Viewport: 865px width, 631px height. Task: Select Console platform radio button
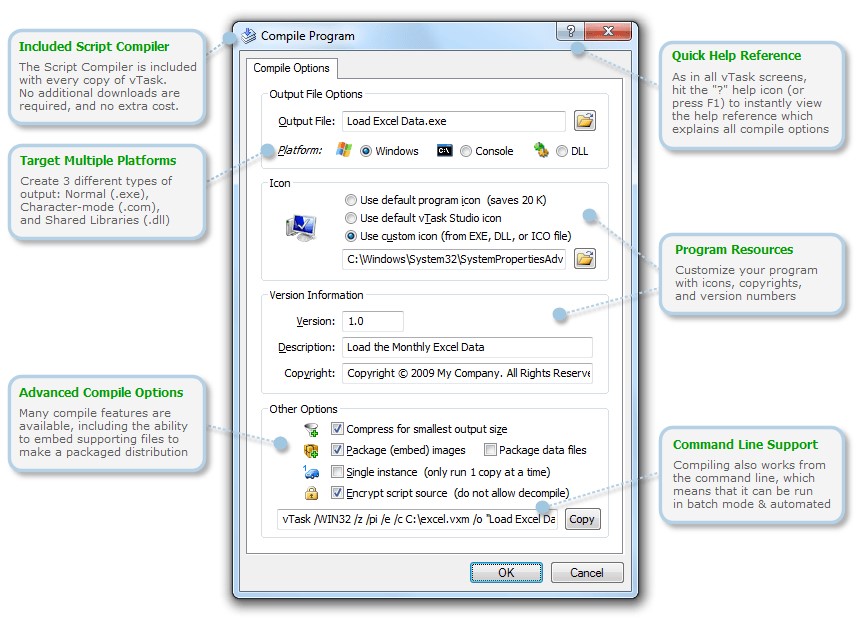pos(466,151)
